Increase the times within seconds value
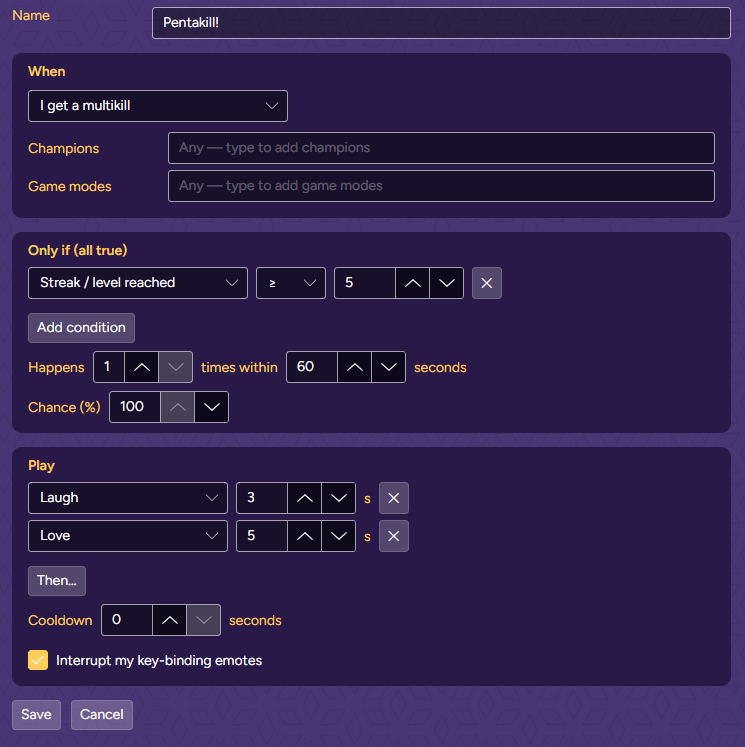 354,367
